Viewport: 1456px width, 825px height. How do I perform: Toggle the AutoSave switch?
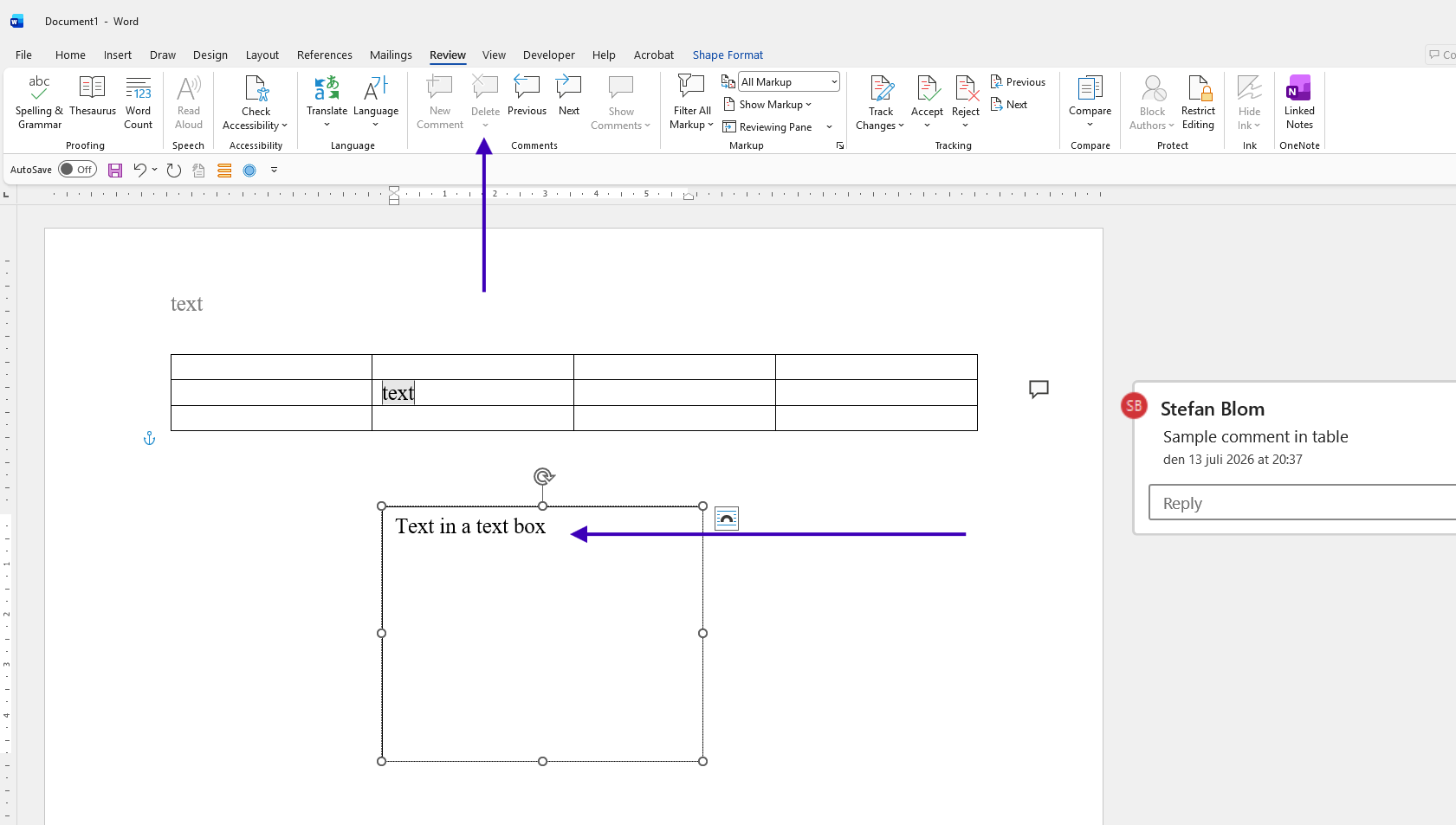pyautogui.click(x=77, y=170)
